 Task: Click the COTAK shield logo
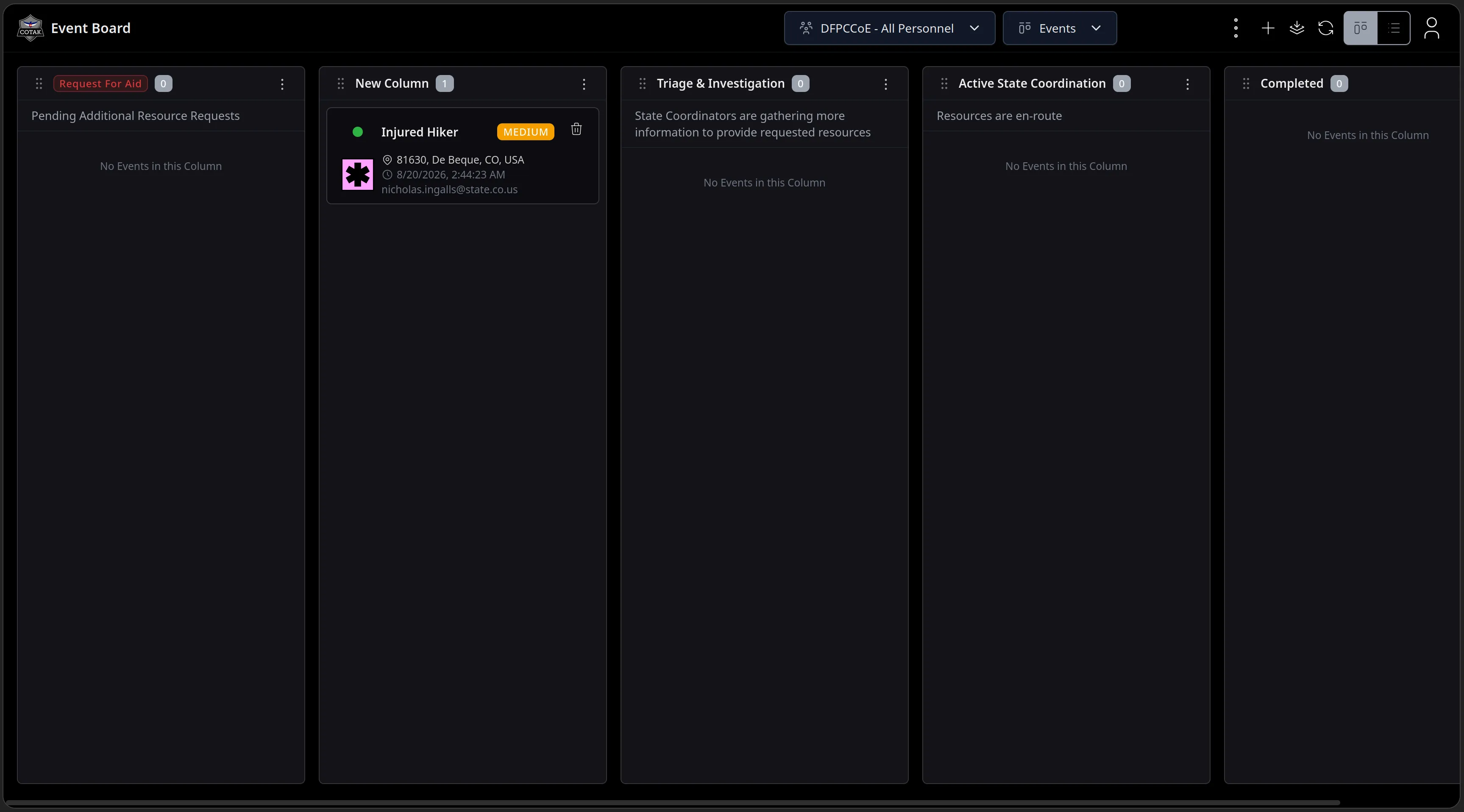pyautogui.click(x=30, y=28)
